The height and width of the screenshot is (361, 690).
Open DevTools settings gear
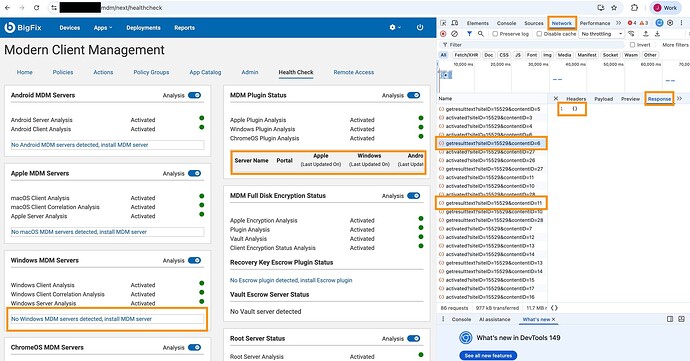[x=670, y=23]
